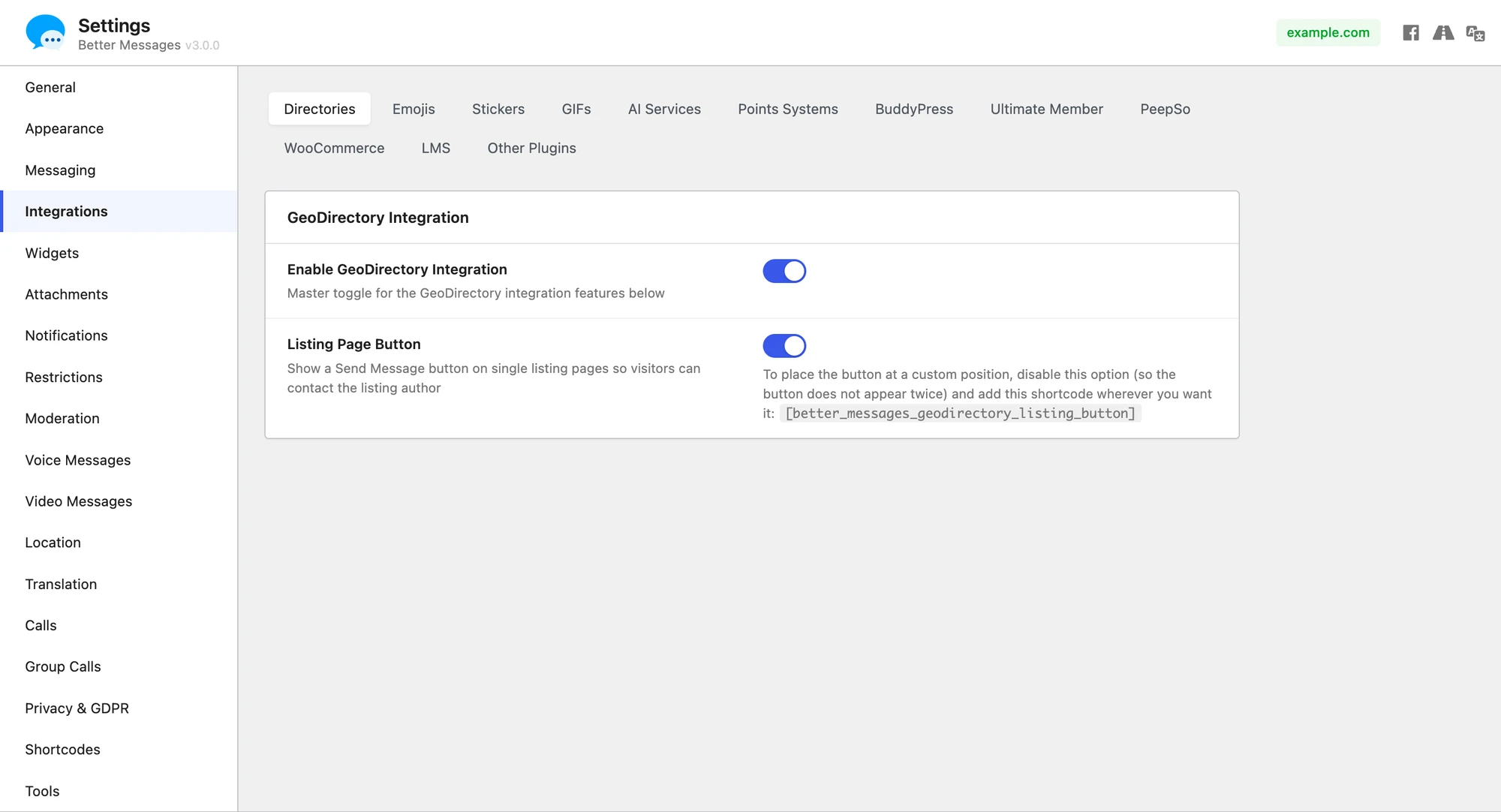Switch to the Emojis tab
Viewport: 1501px width, 812px height.
[x=414, y=109]
